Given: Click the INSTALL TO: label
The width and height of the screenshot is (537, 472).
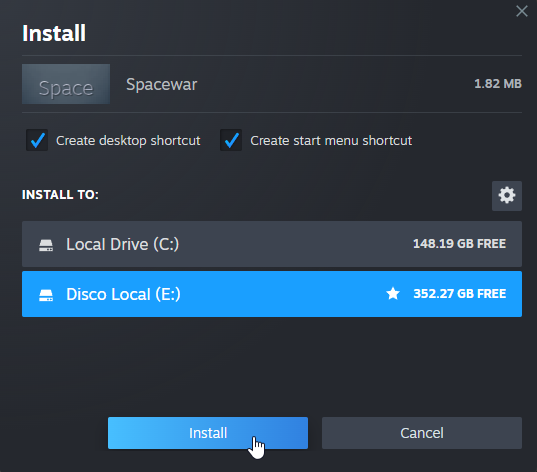Looking at the screenshot, I should click(x=60, y=195).
